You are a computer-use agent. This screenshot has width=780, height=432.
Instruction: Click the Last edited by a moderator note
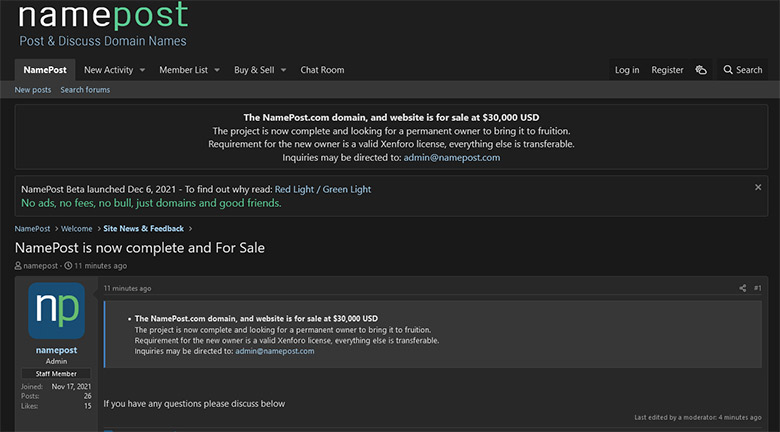697,418
